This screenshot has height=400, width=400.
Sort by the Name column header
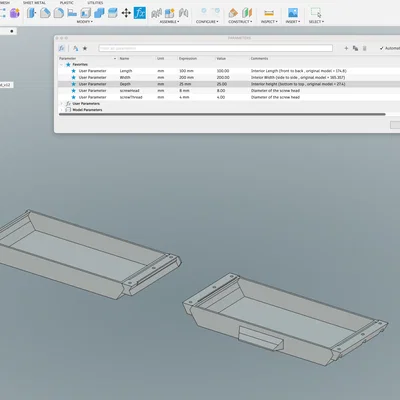[124, 59]
